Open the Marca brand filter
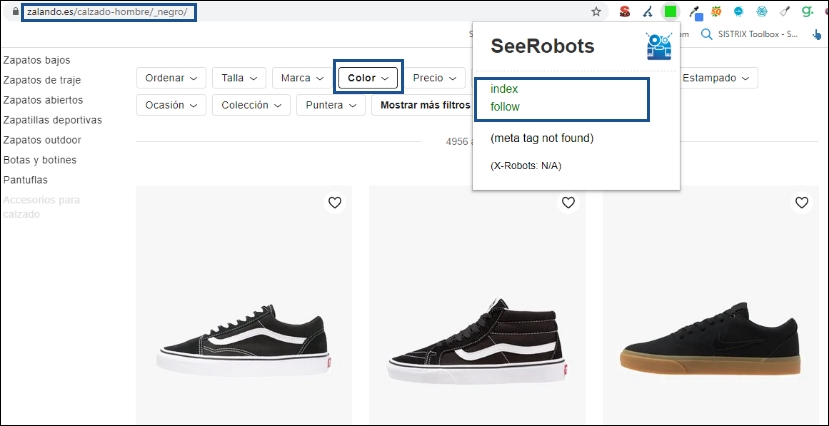The height and width of the screenshot is (426, 829). [302, 78]
